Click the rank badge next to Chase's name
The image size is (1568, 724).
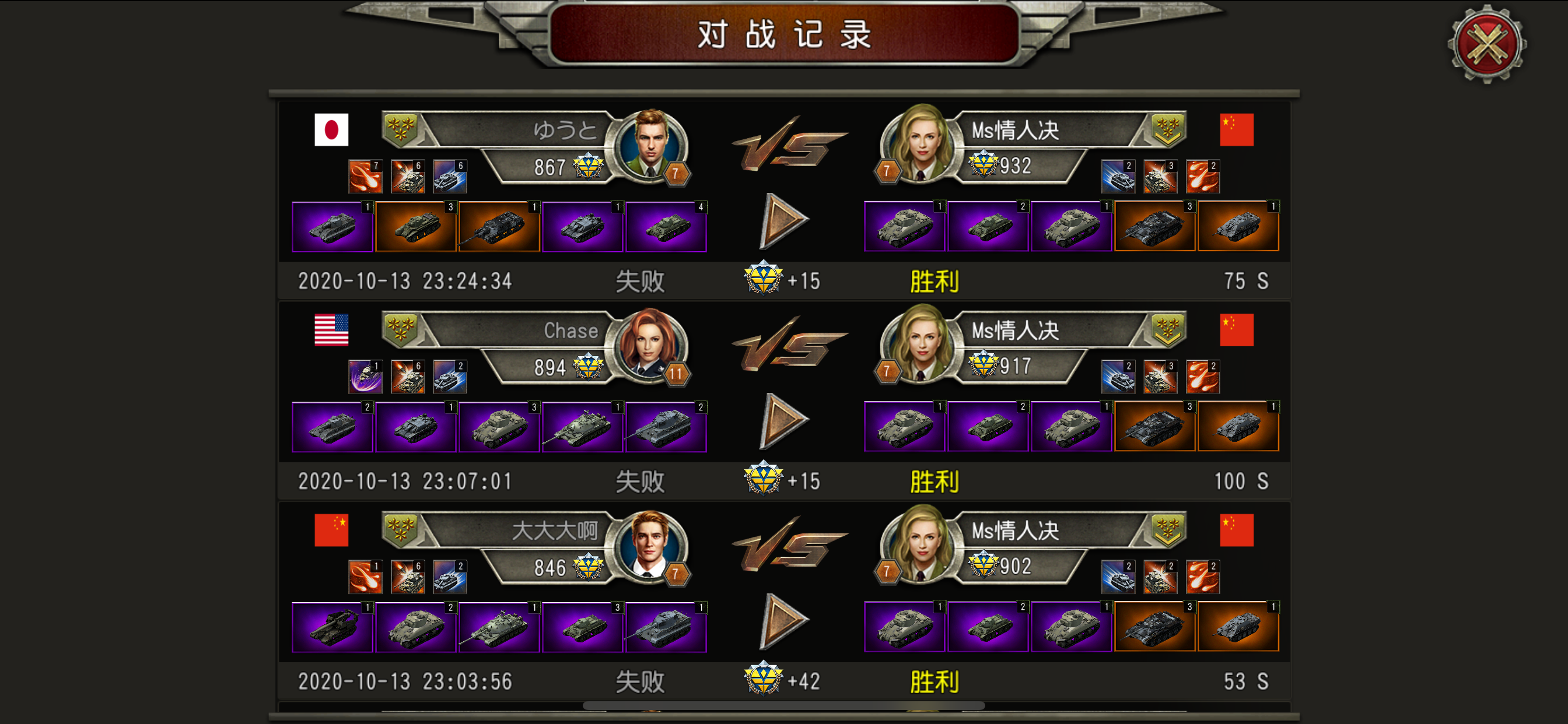[x=400, y=329]
